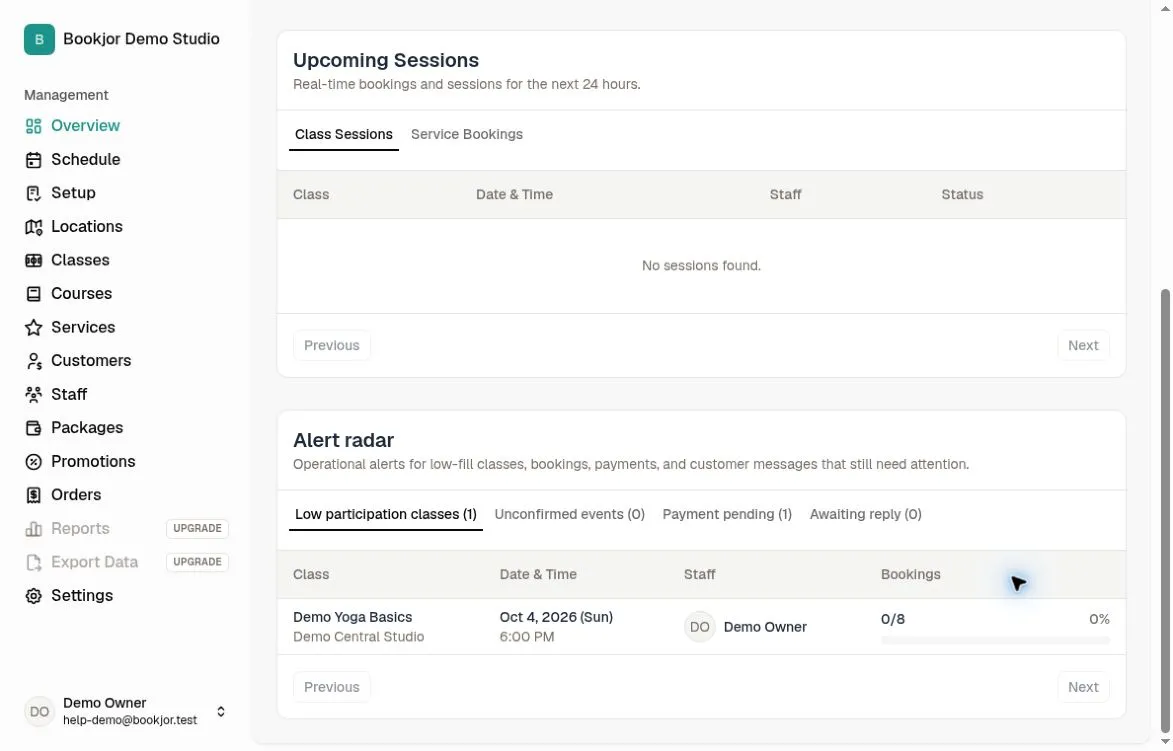Click the DO avatar beside Demo Owner staff

click(x=699, y=627)
